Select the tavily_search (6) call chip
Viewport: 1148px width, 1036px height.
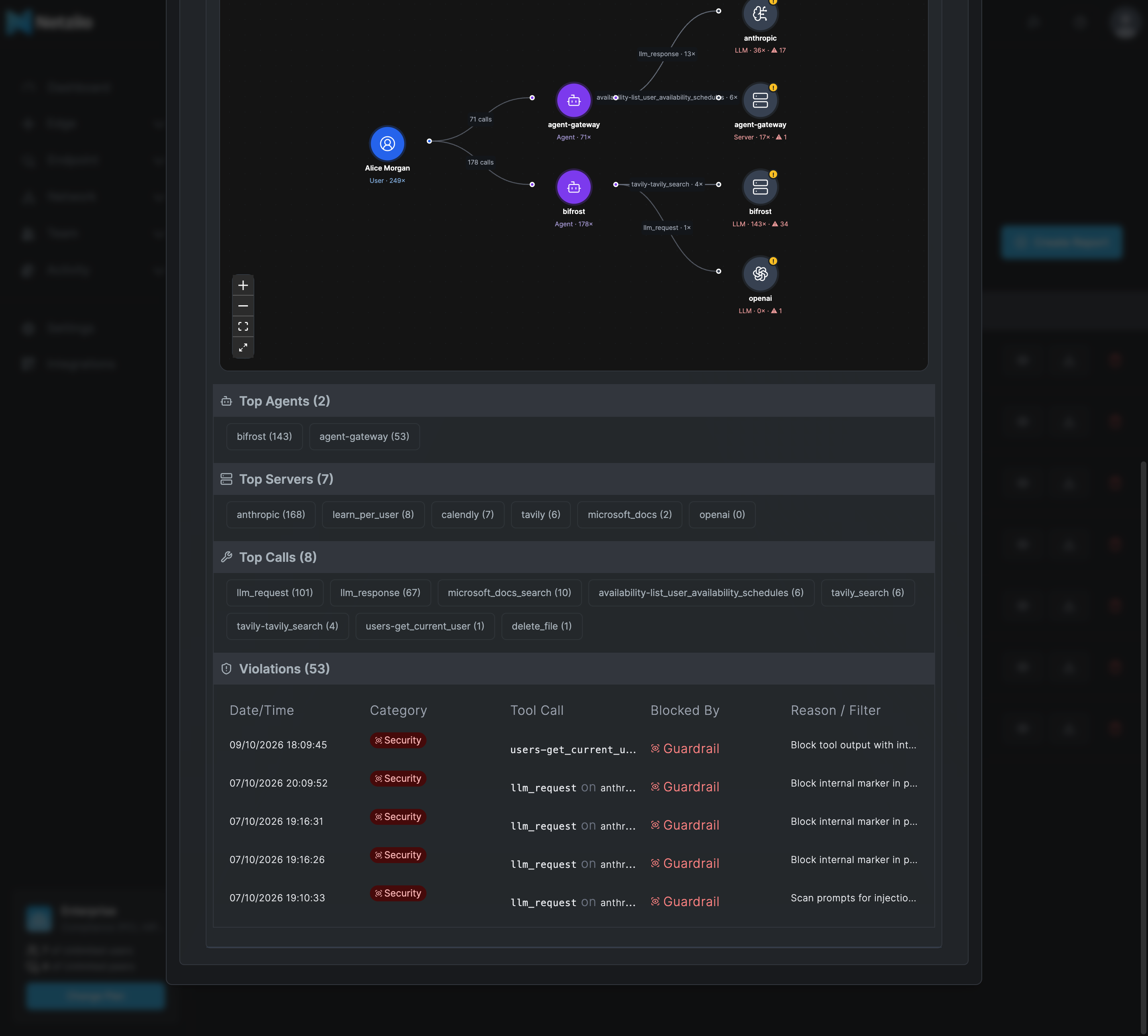point(868,593)
